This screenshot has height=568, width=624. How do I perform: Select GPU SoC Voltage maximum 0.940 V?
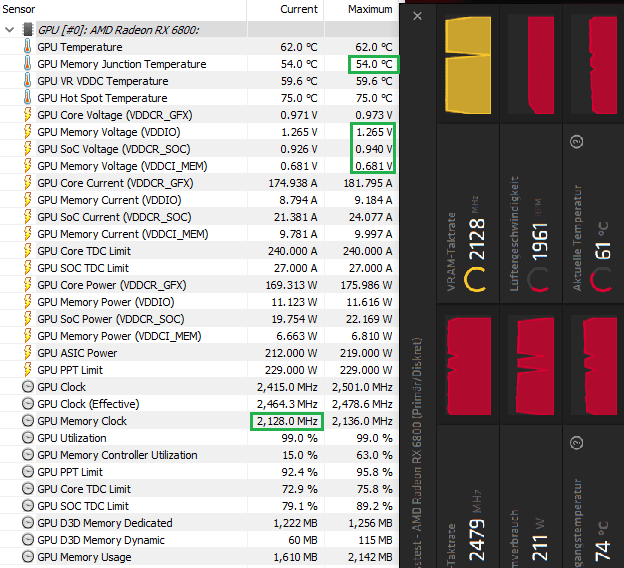[374, 149]
